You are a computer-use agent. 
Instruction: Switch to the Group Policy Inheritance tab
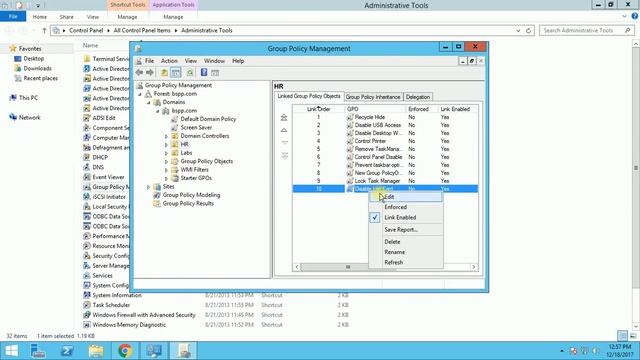coord(373,97)
